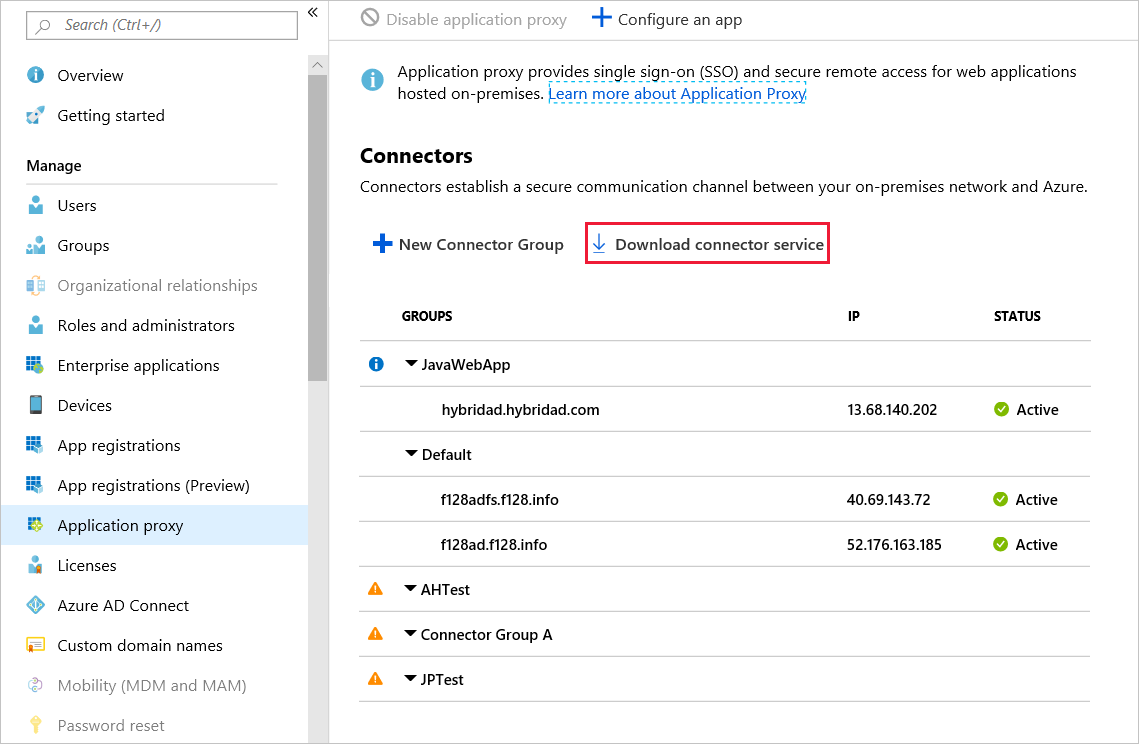Click the Overview info icon in sidebar
Viewport: 1139px width, 744px height.
(x=36, y=75)
